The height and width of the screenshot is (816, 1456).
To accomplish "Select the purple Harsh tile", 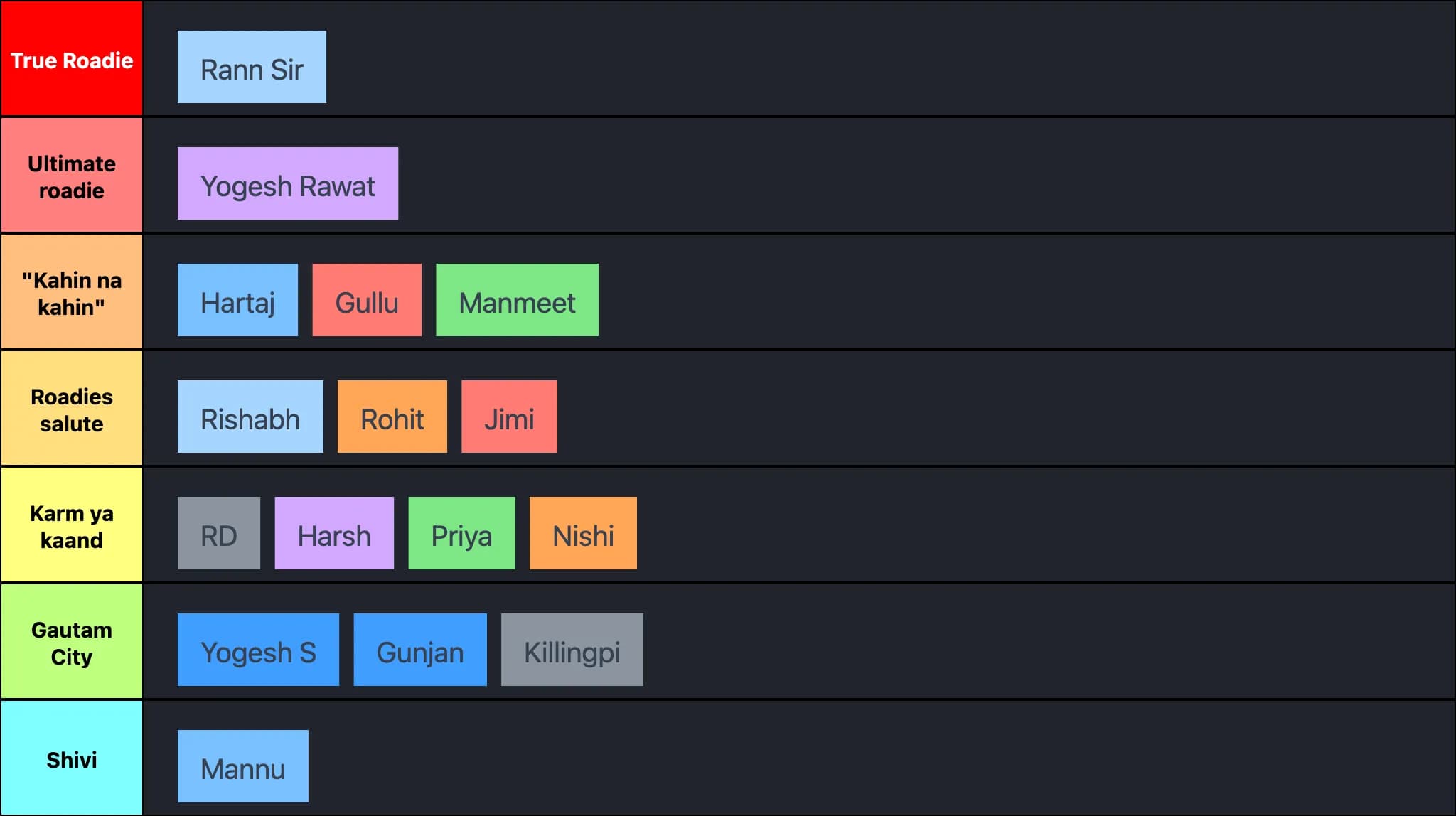I will 334,533.
